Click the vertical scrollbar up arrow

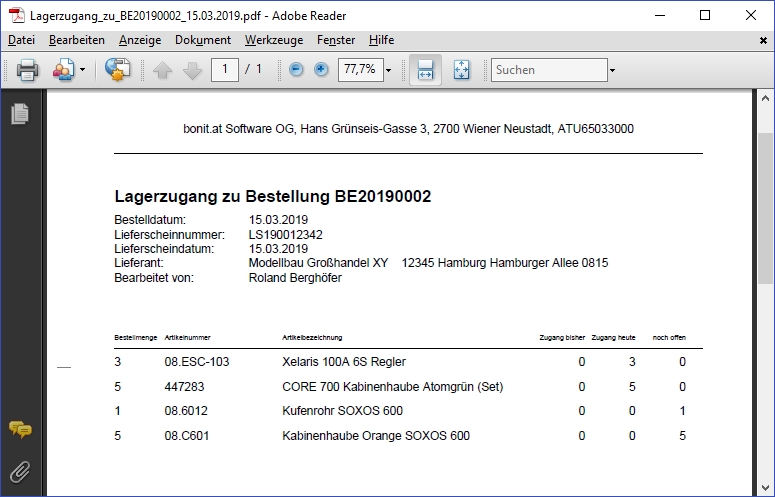(766, 98)
